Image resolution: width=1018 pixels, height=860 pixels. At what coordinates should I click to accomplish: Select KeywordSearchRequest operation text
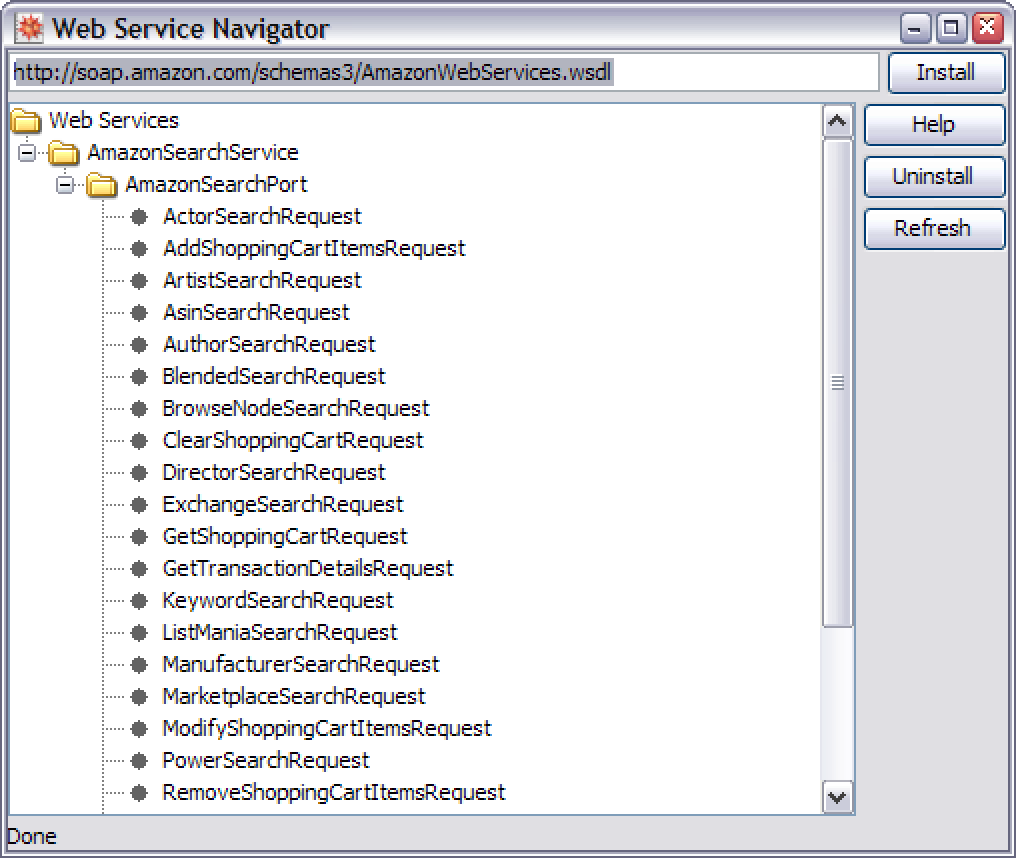(x=278, y=601)
